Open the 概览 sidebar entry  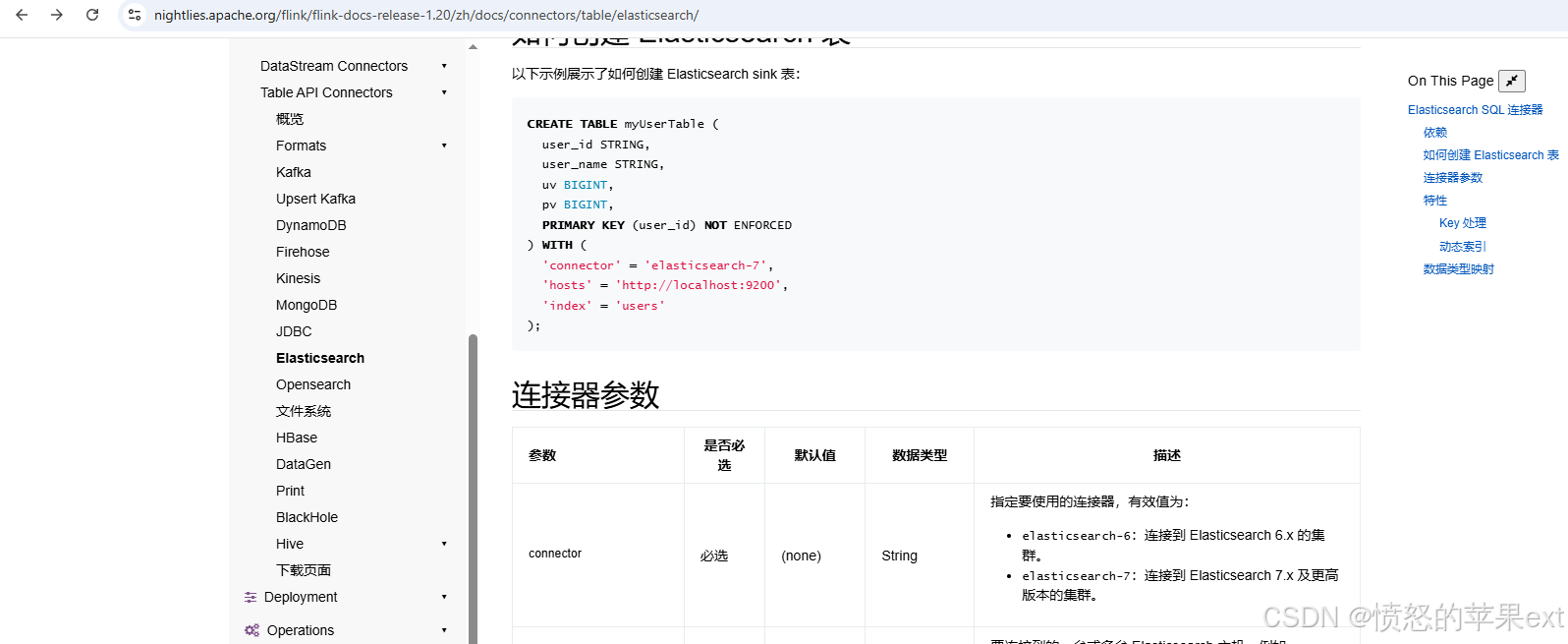(290, 119)
